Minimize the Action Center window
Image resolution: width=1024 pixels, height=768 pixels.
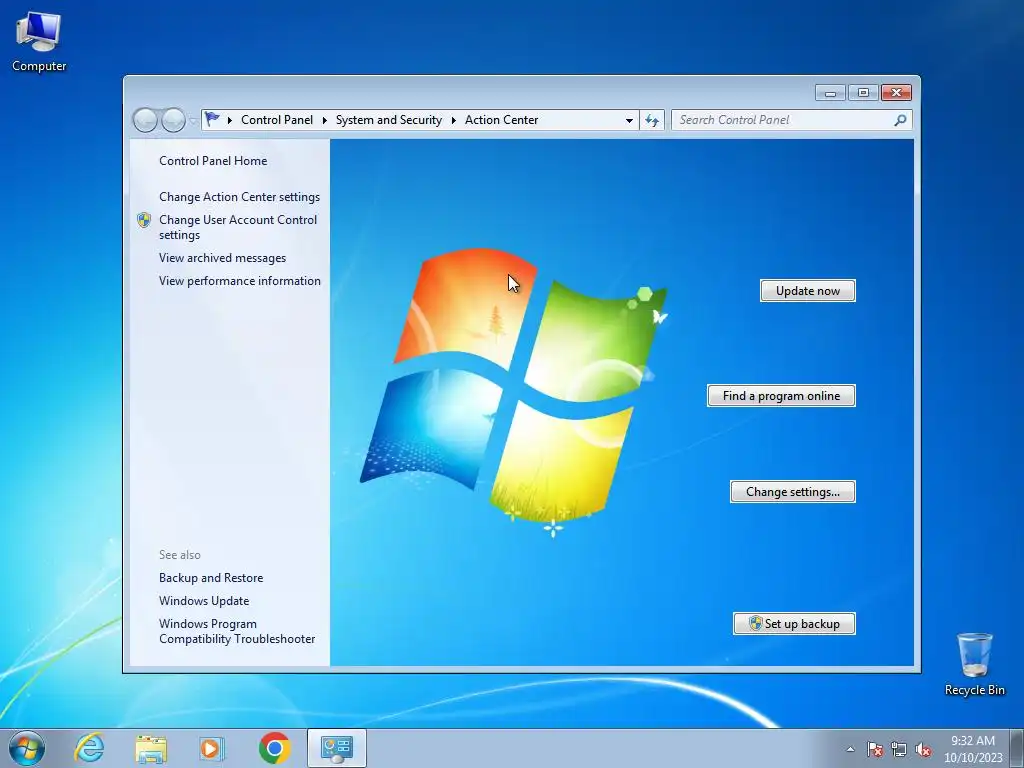pos(830,93)
